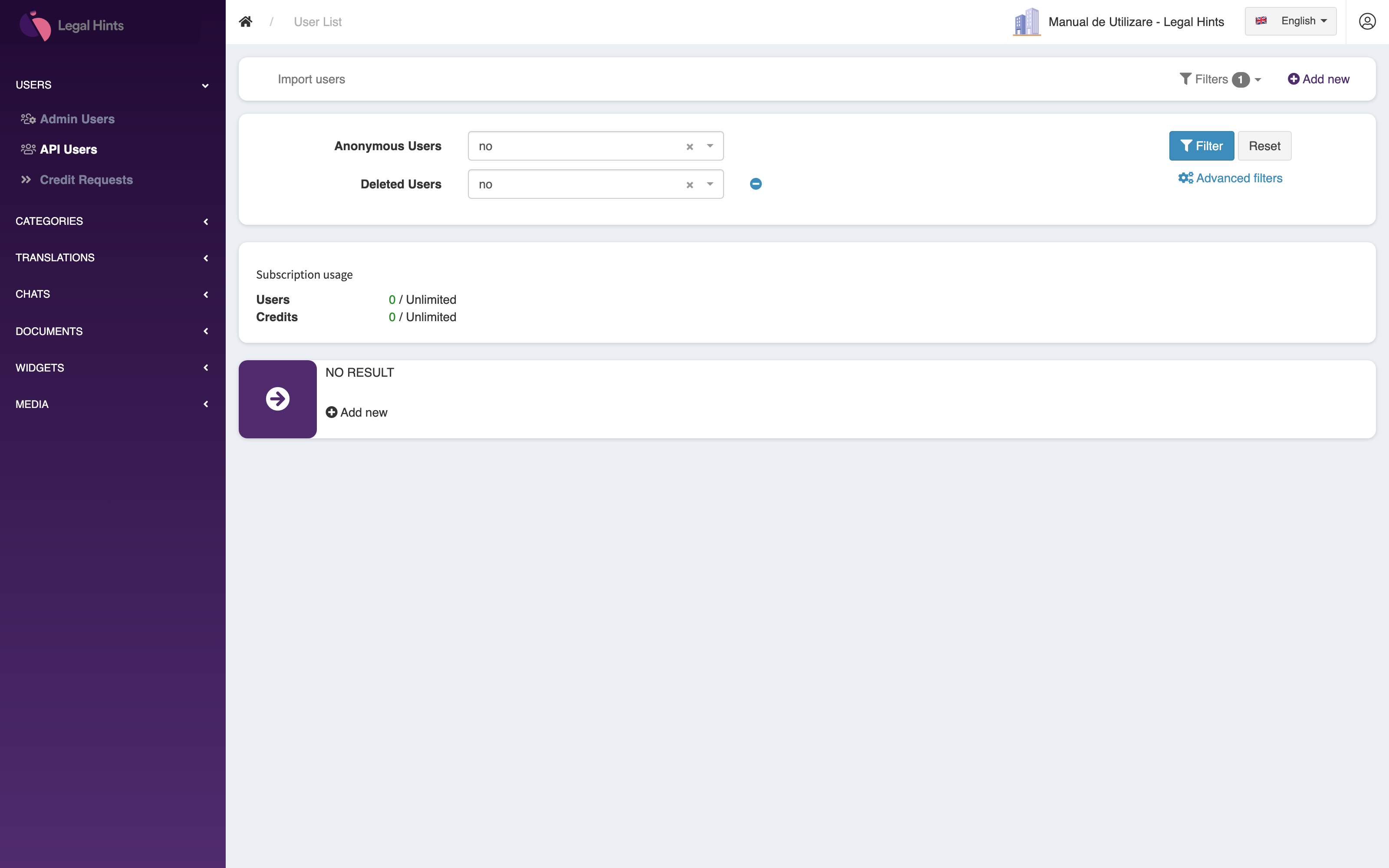Click the purple arrow circle icon
The height and width of the screenshot is (868, 1389).
click(278, 399)
